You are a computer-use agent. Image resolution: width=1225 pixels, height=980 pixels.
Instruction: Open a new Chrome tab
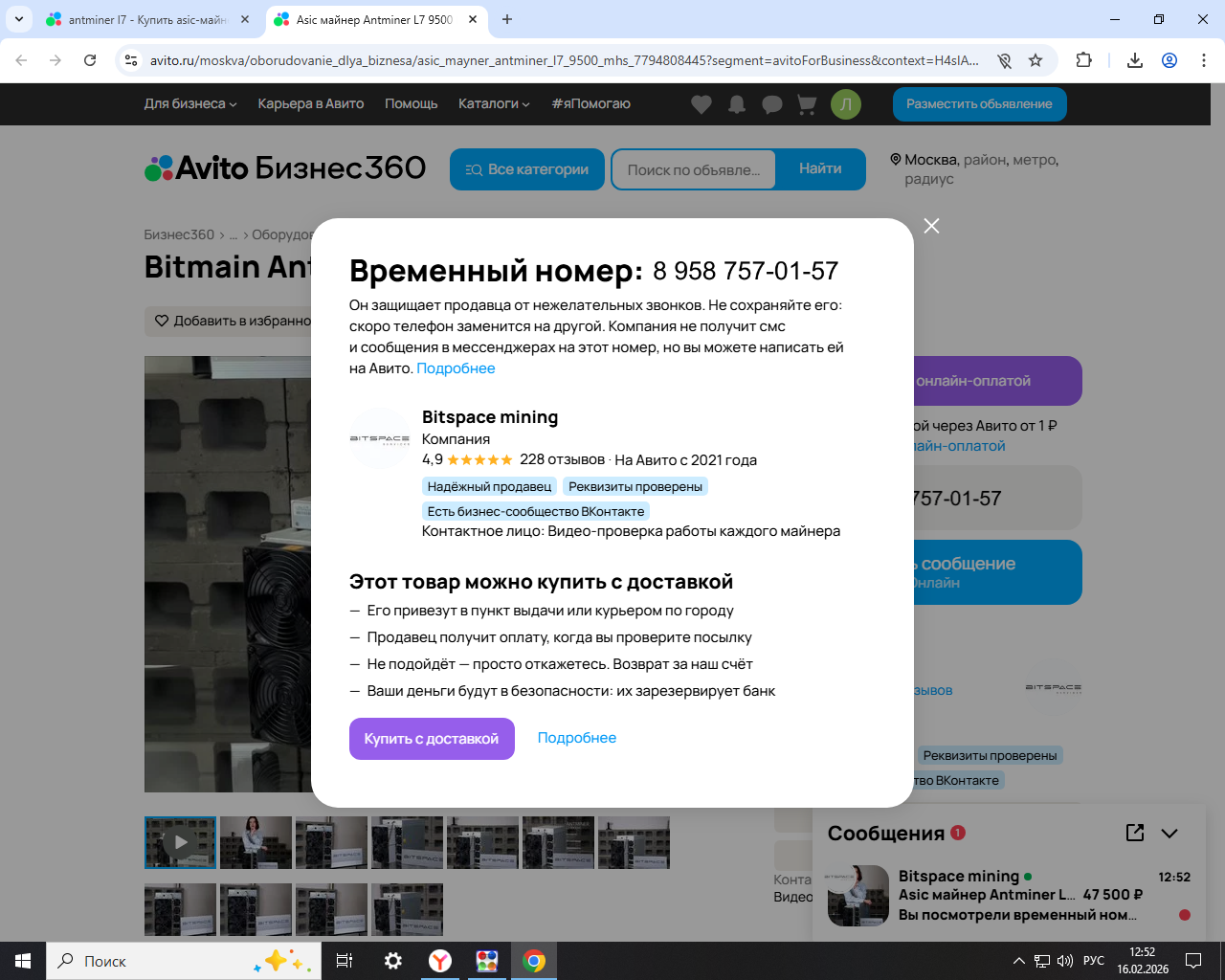[507, 19]
